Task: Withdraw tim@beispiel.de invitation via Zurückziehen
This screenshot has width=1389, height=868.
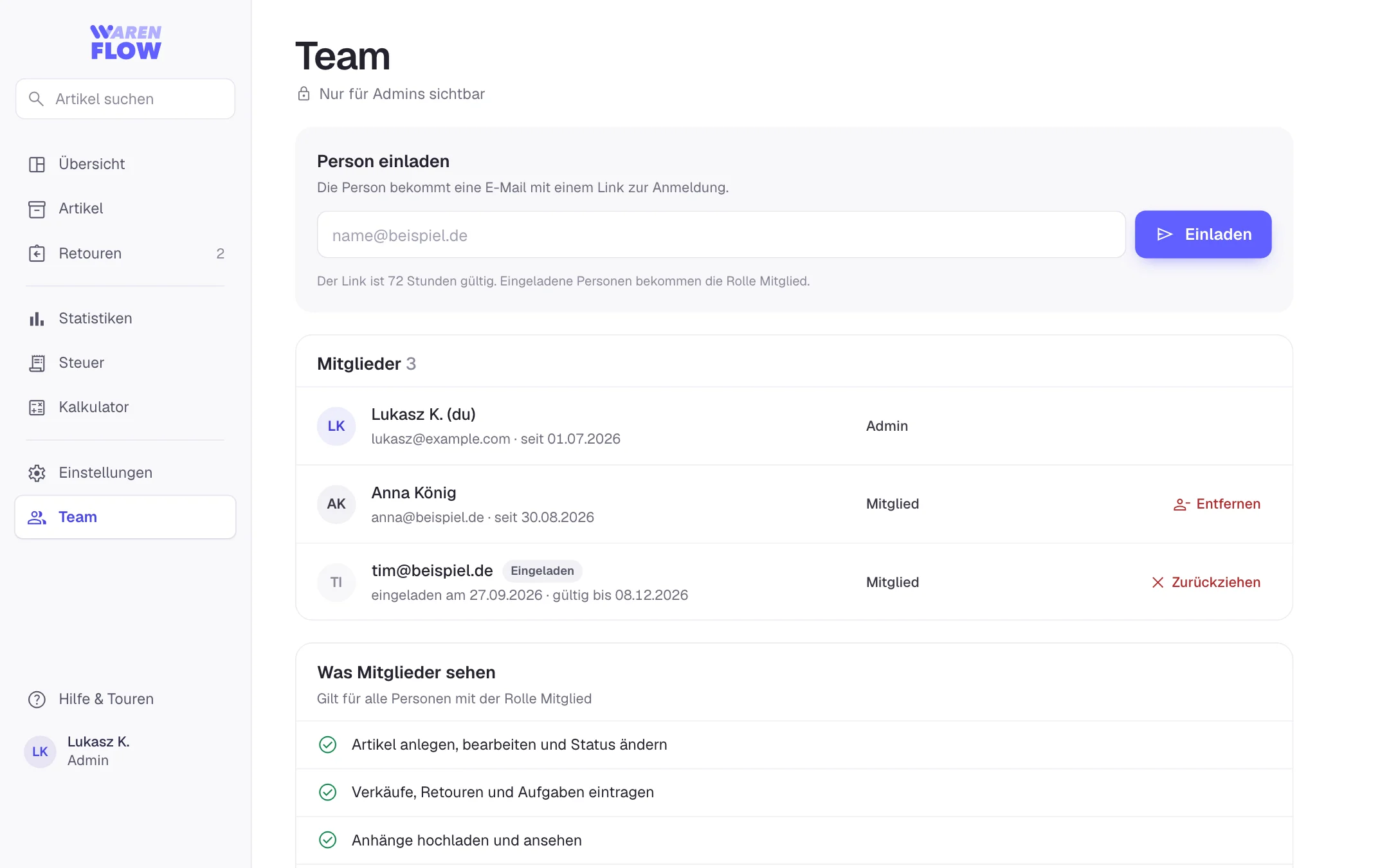Action: click(x=1206, y=583)
